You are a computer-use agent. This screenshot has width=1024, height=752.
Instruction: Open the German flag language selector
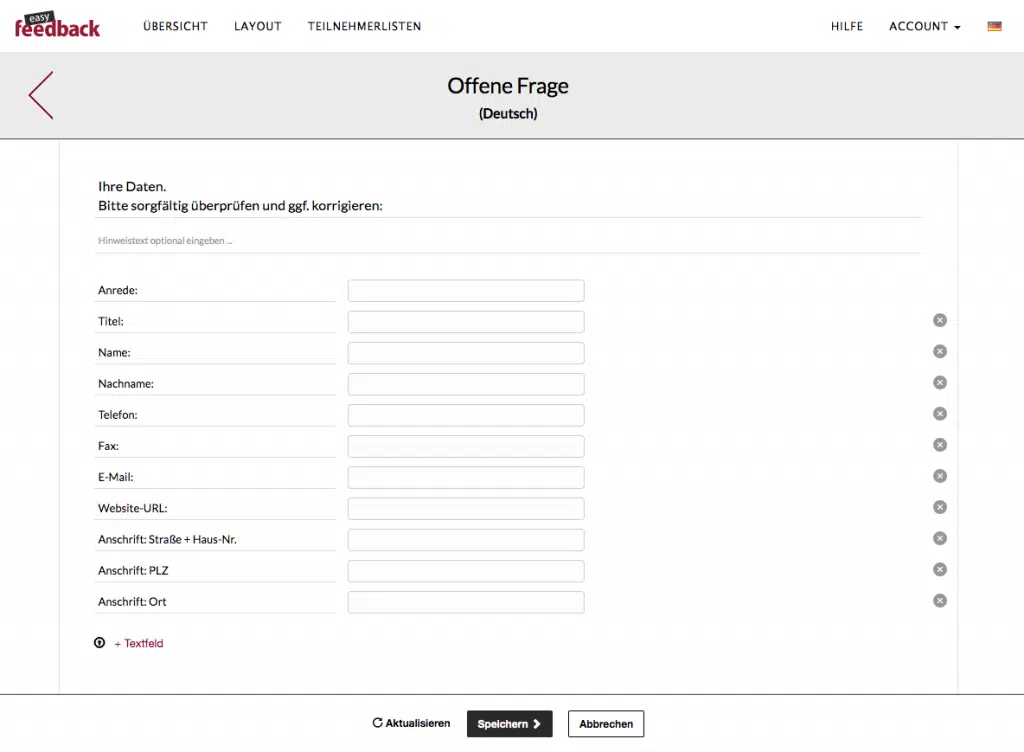pos(994,26)
